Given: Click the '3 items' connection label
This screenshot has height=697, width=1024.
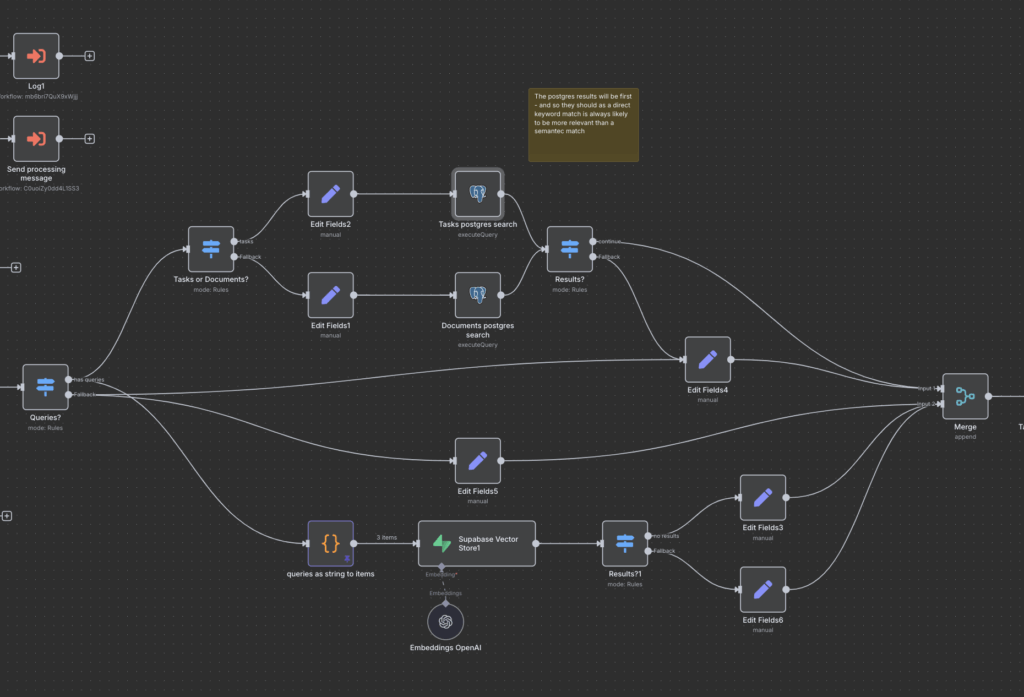Looking at the screenshot, I should 387,538.
